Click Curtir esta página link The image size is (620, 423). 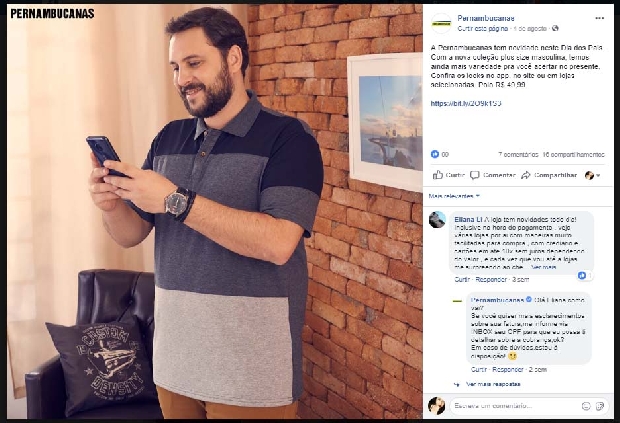pyautogui.click(x=482, y=28)
